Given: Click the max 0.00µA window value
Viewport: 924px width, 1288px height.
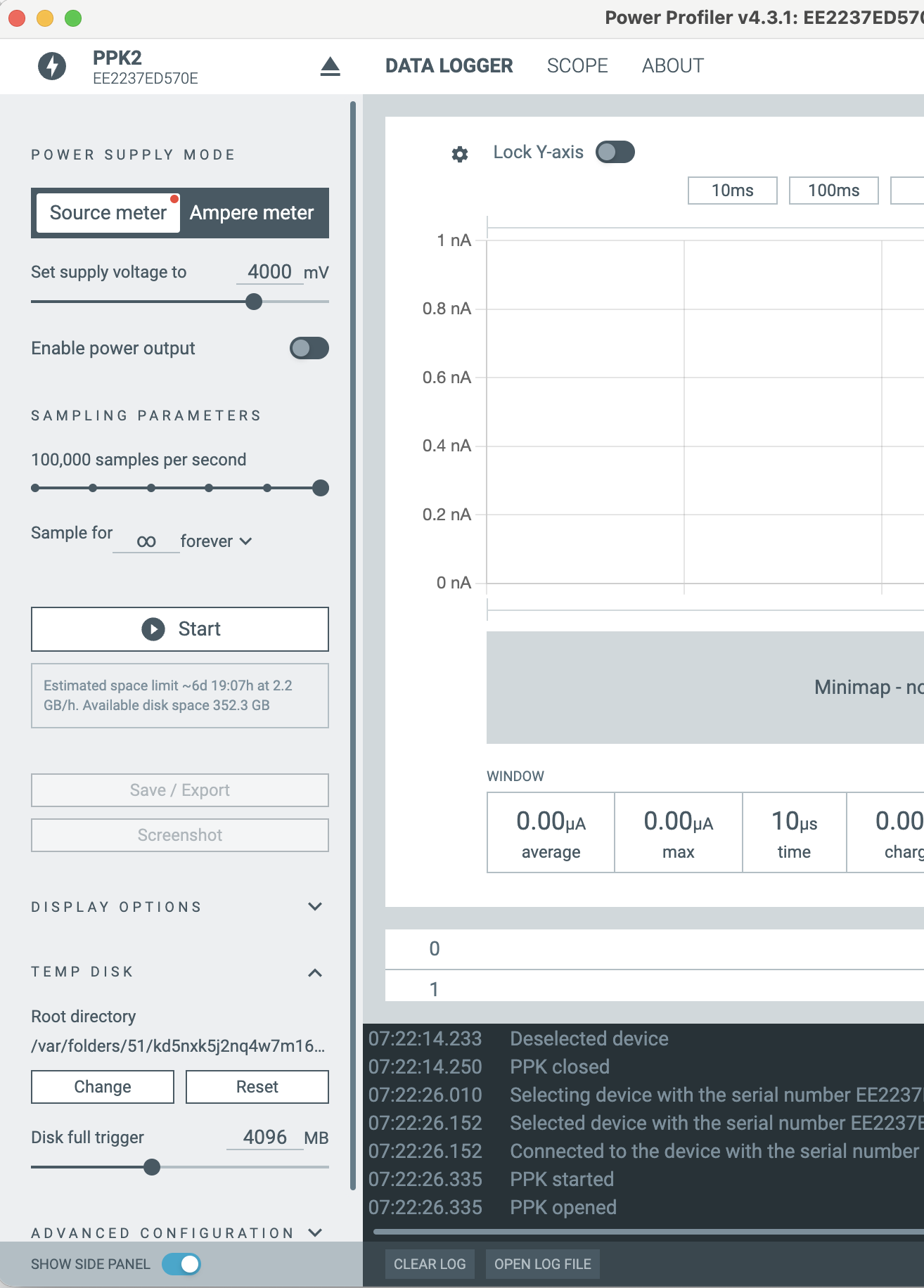Looking at the screenshot, I should pyautogui.click(x=679, y=833).
